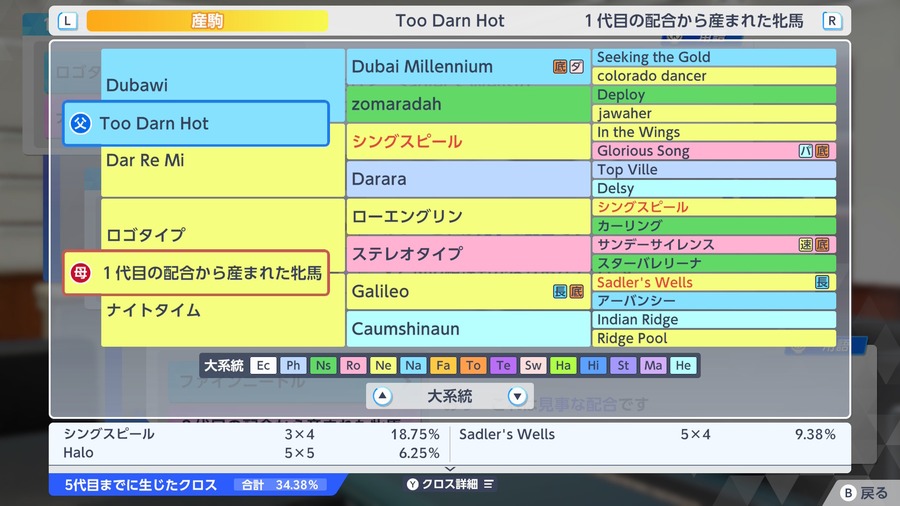Click the 長 badge on Galileo
Viewport: 900px width, 506px height.
click(x=560, y=291)
